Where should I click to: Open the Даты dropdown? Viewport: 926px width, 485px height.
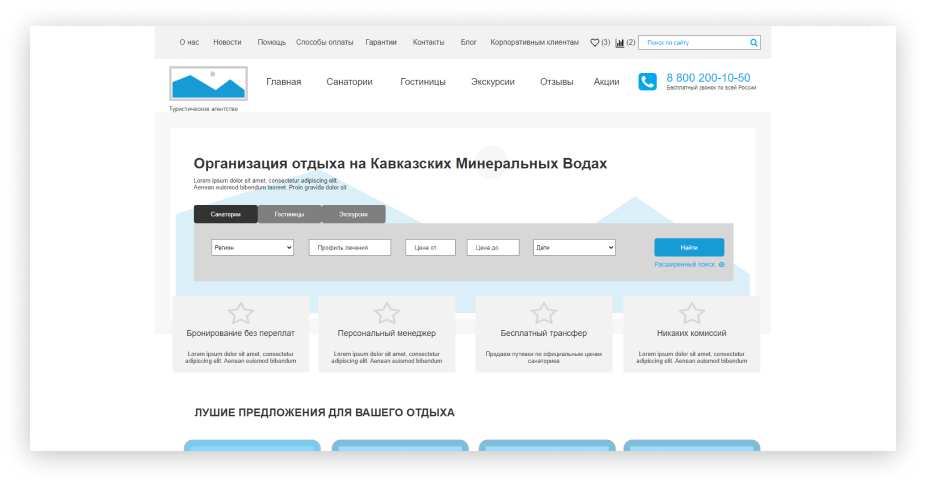[x=574, y=247]
